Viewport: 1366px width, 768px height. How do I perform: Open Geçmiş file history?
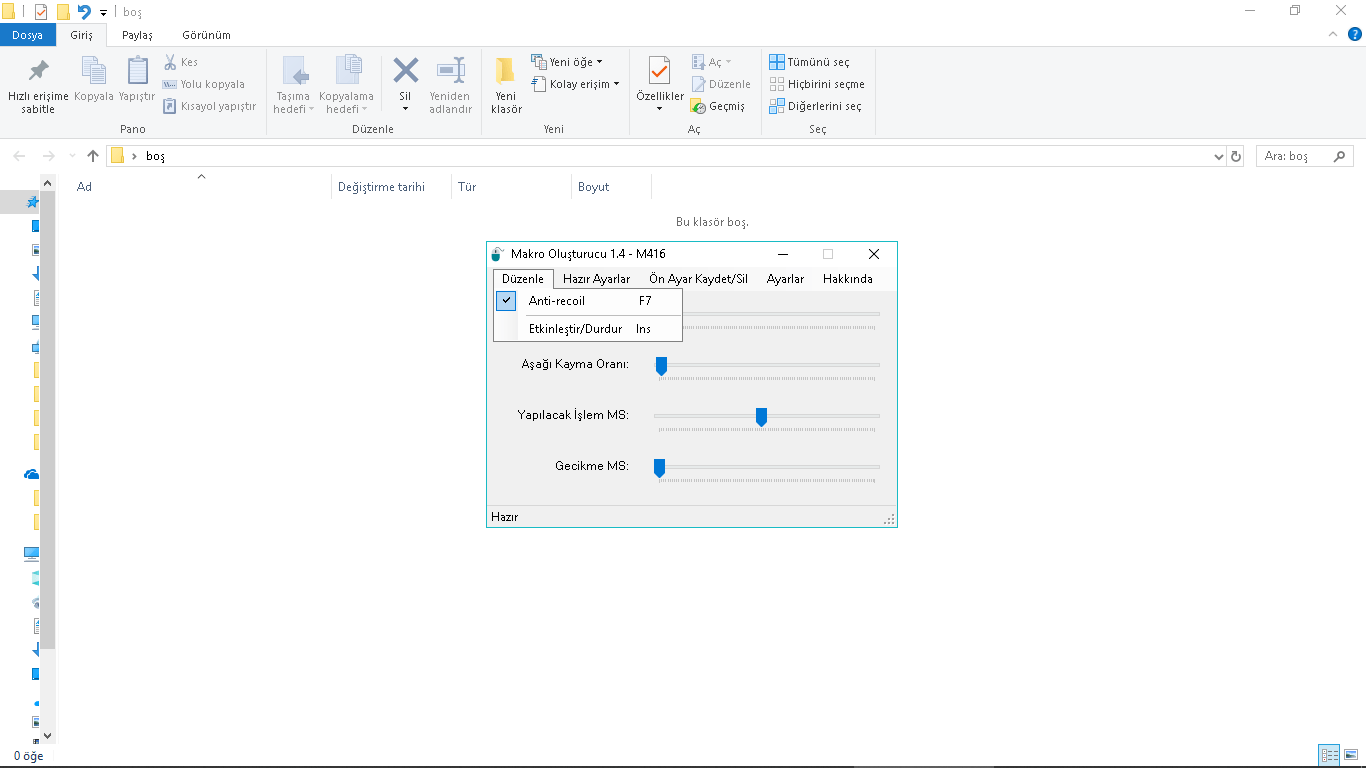718,106
